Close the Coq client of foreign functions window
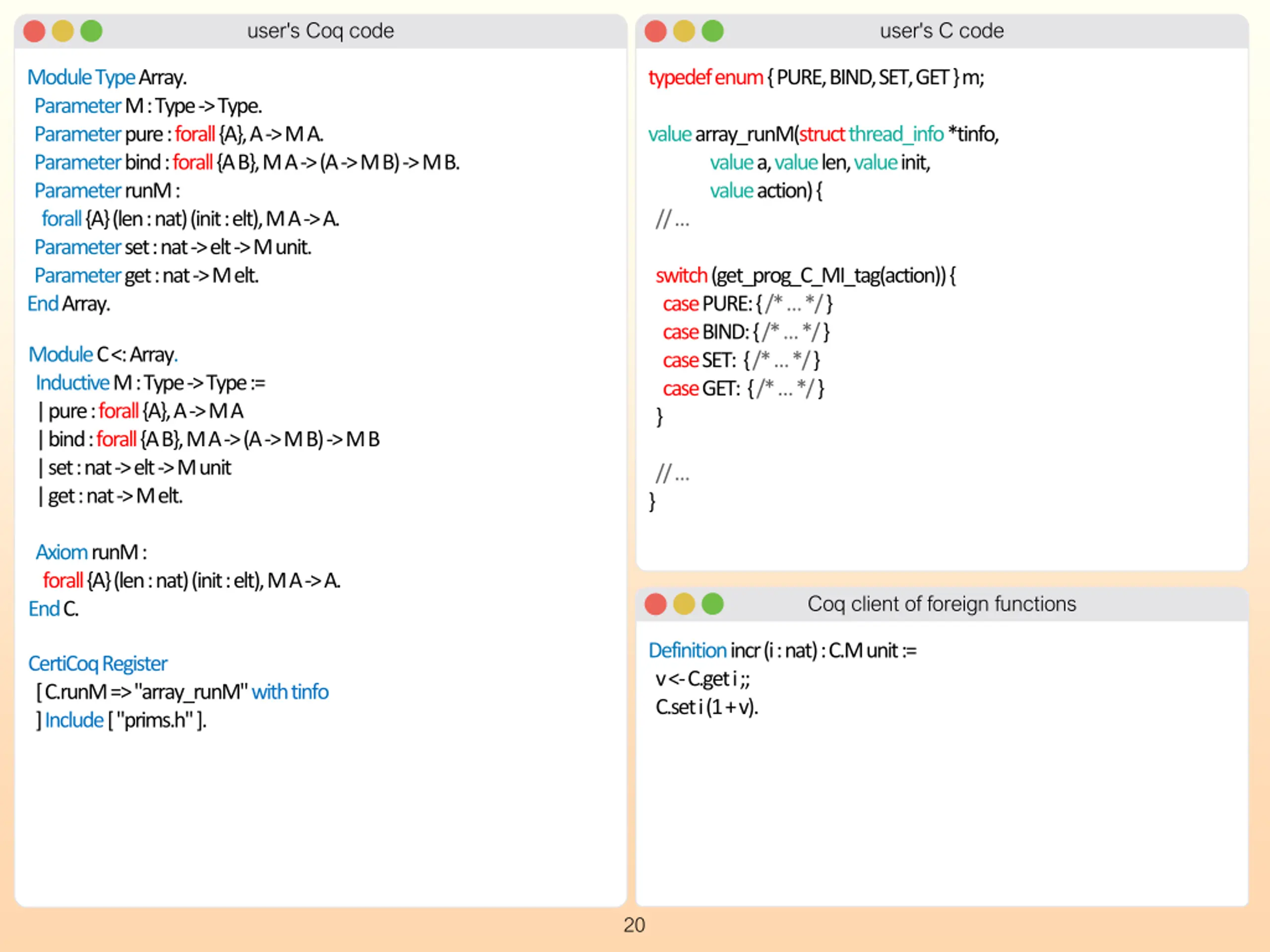This screenshot has height=952, width=1270. point(655,604)
